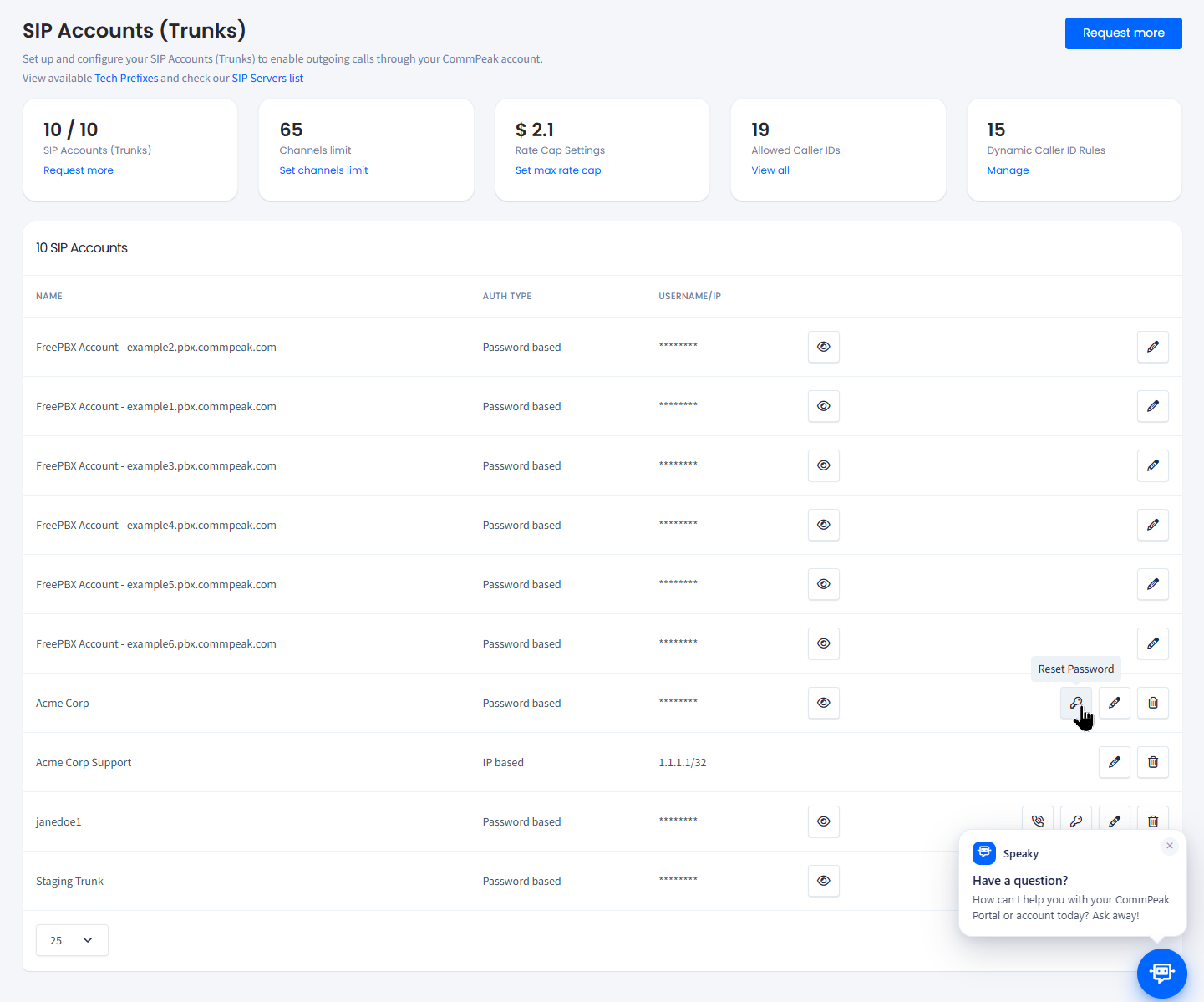
Task: Reveal password for FreePBX example1 account
Action: (x=823, y=406)
